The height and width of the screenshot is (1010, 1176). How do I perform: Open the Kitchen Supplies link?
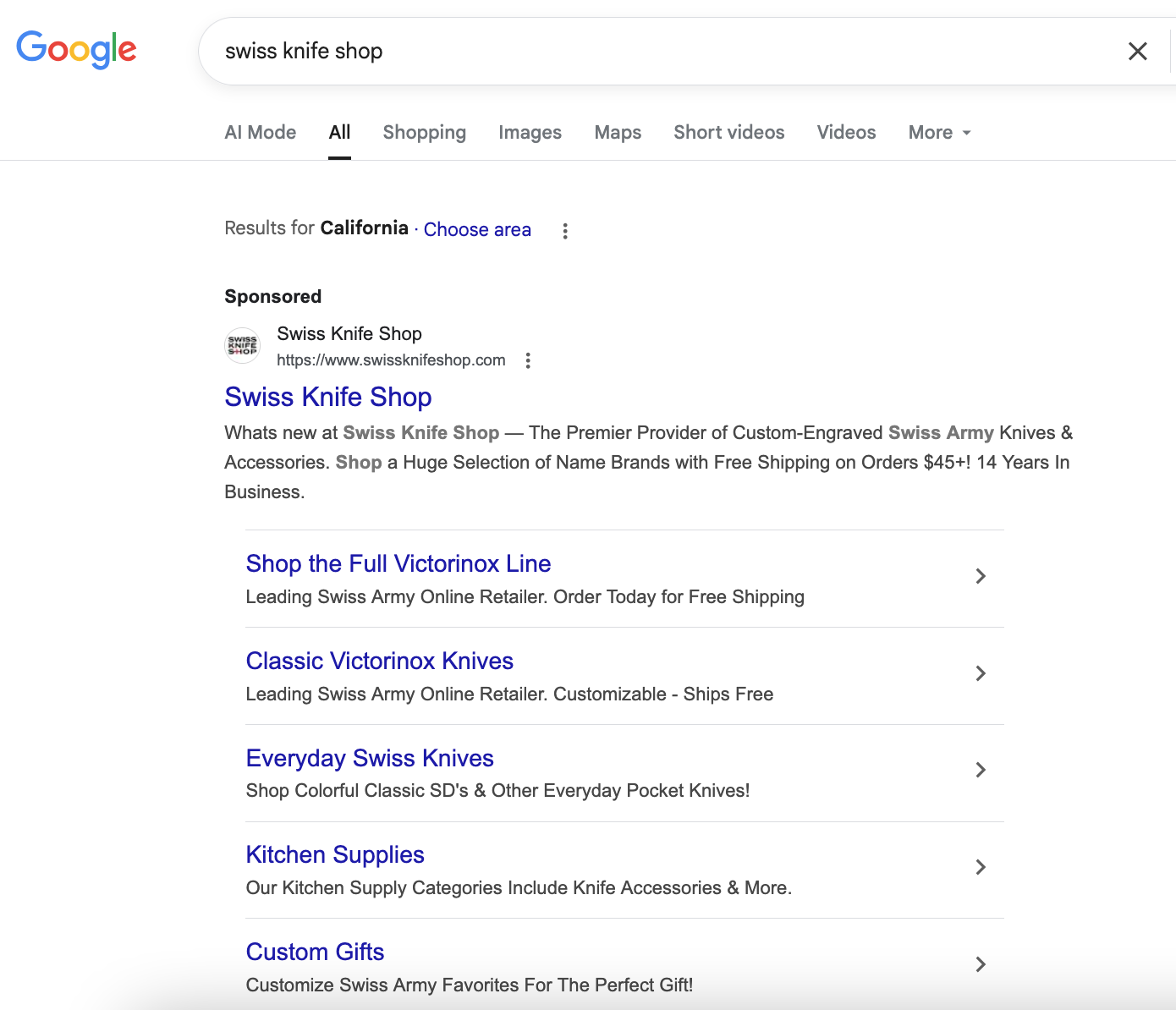(x=335, y=854)
